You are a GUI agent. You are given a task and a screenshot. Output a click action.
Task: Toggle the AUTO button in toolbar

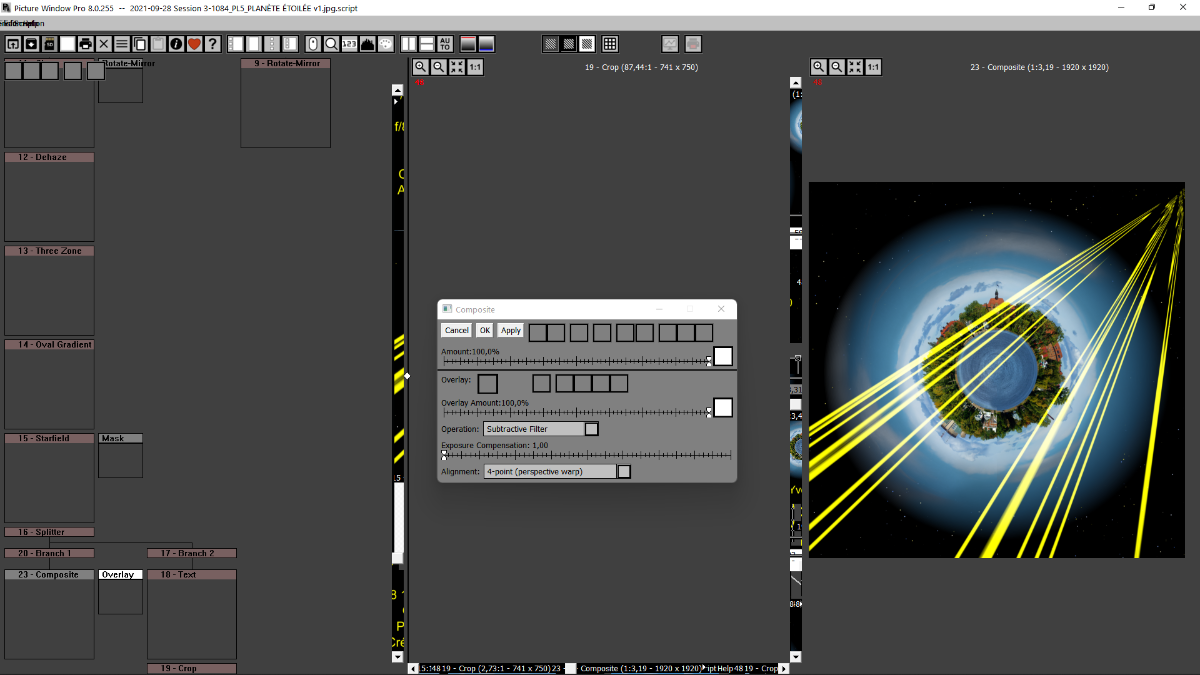[x=445, y=44]
